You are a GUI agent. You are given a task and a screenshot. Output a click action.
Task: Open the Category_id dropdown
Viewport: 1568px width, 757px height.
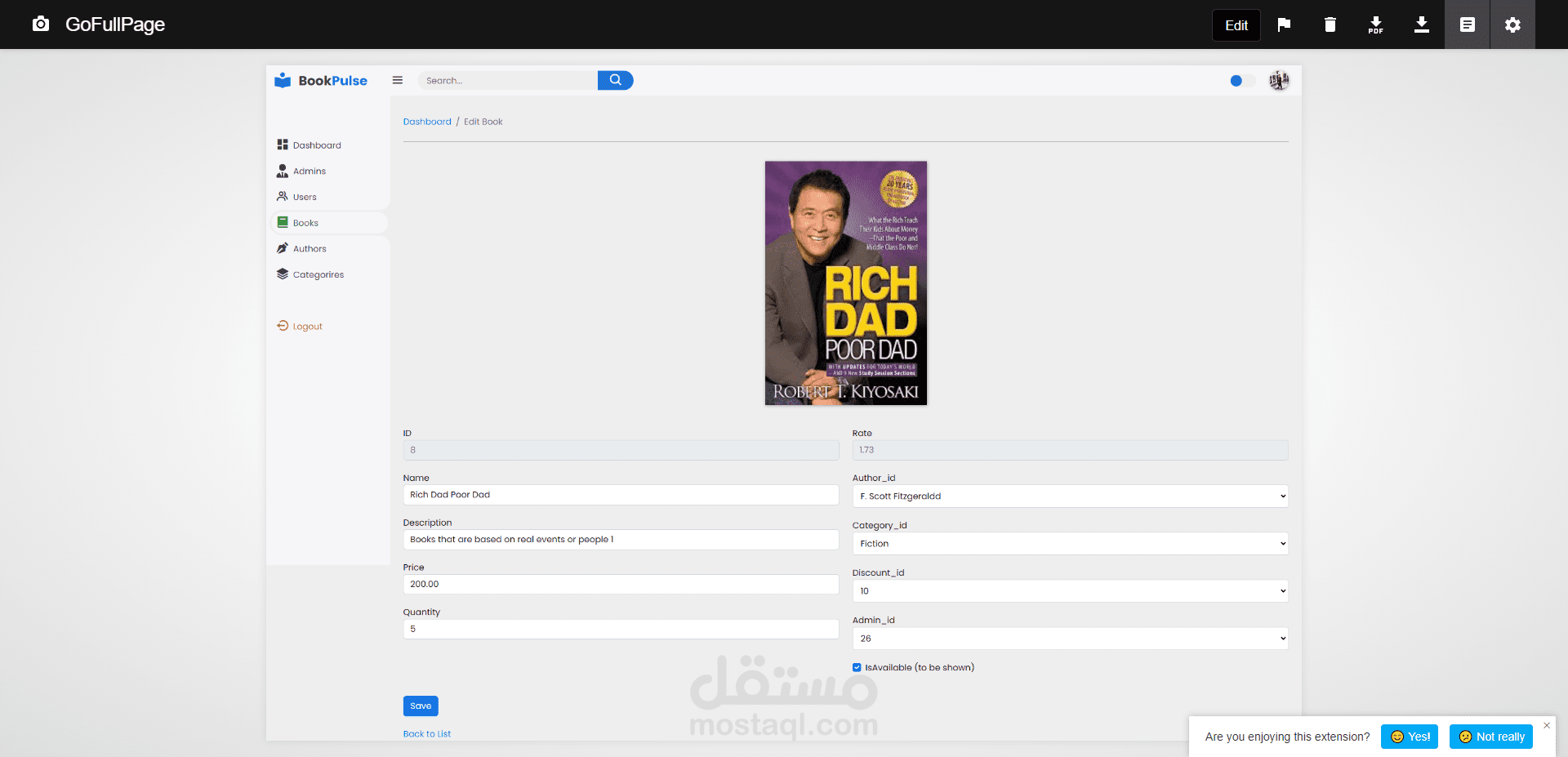click(x=1070, y=543)
